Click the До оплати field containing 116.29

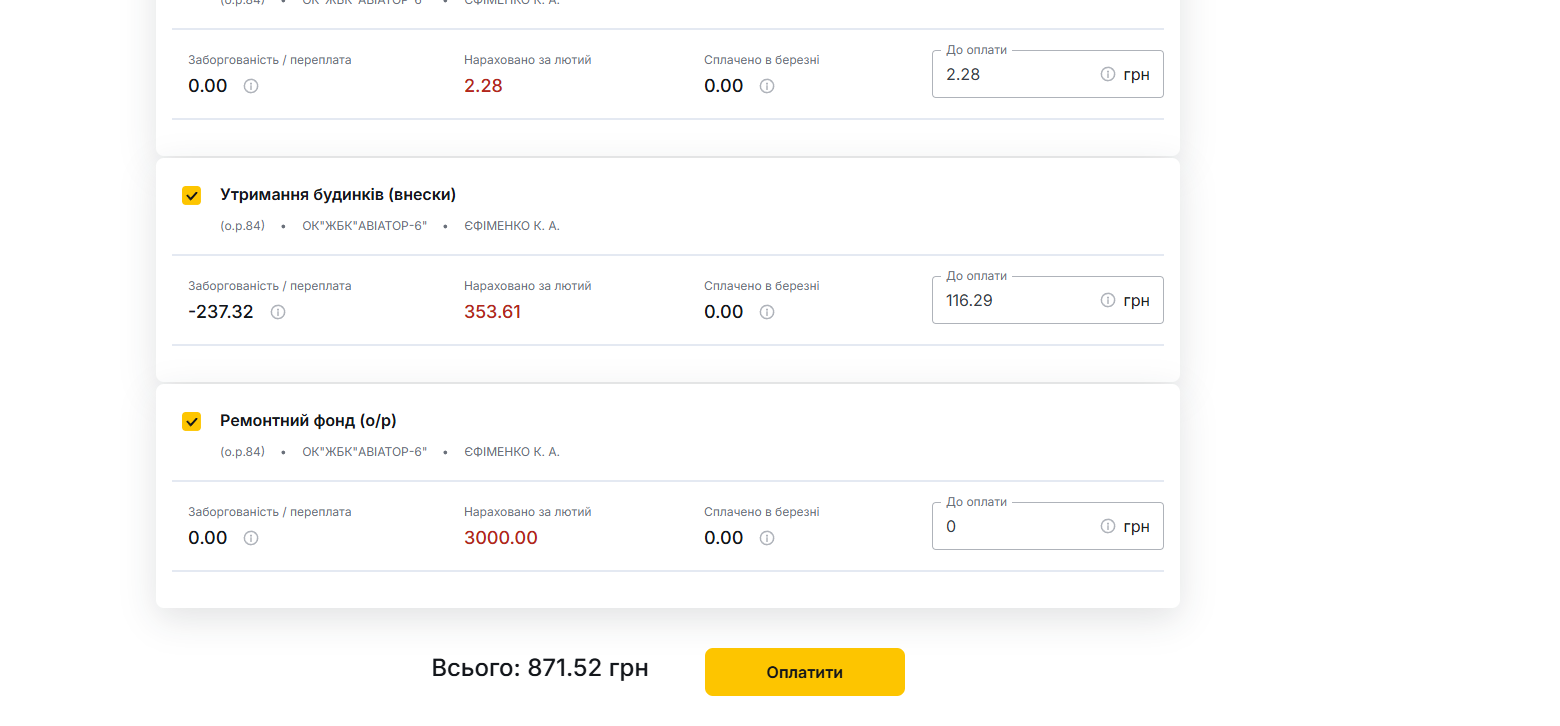(1015, 300)
